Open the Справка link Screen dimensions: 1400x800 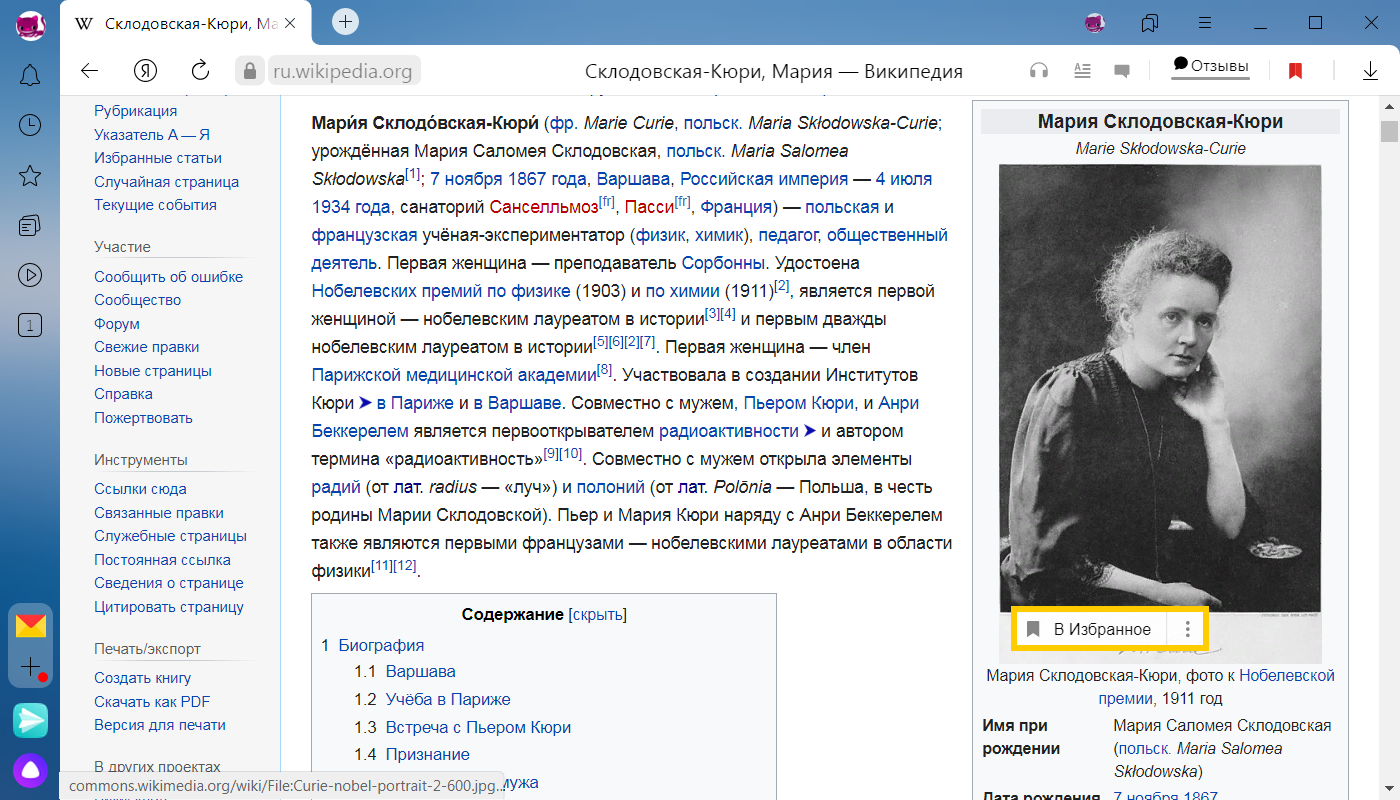point(123,394)
